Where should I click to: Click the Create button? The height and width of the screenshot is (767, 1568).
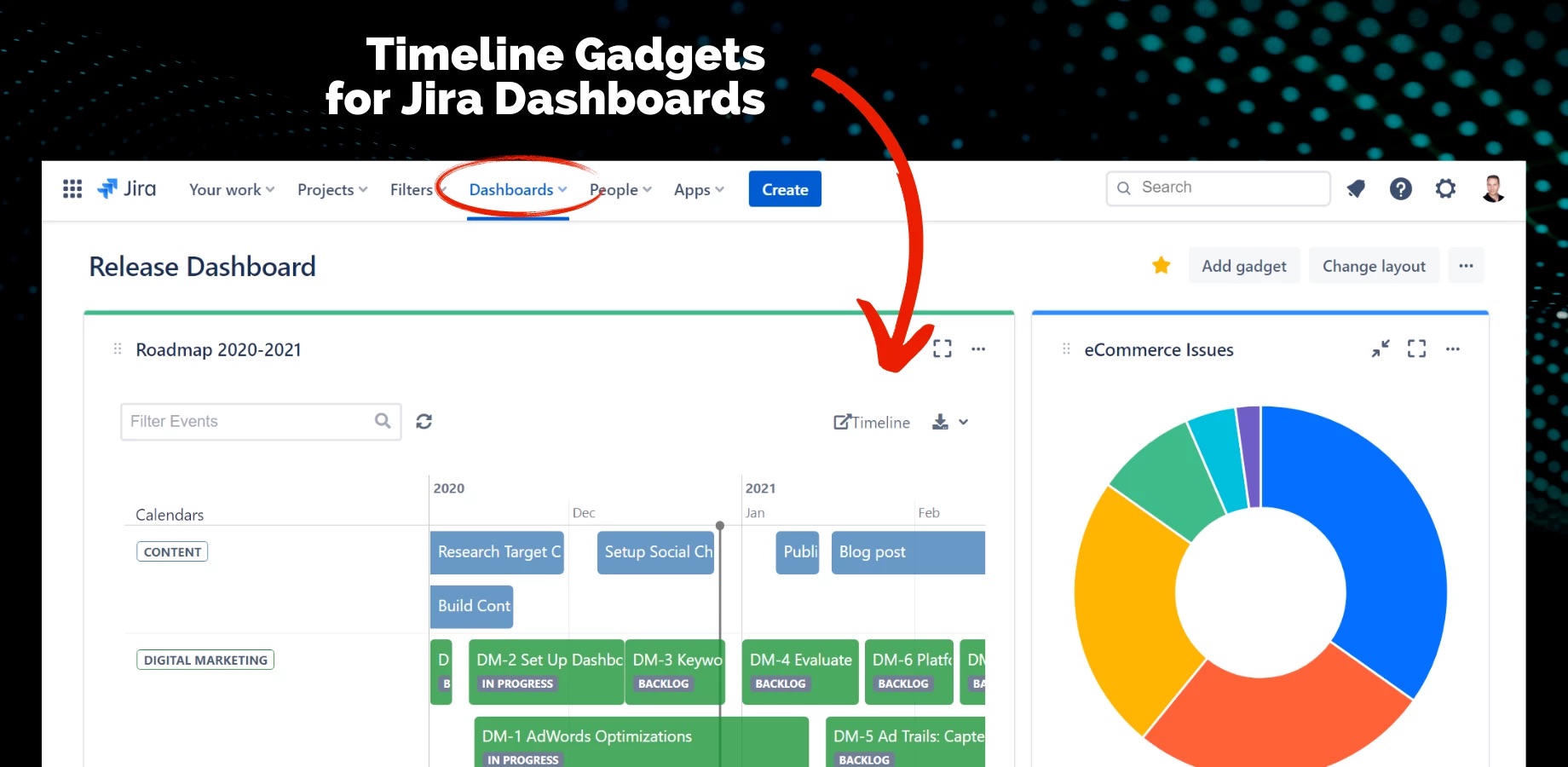pos(785,189)
